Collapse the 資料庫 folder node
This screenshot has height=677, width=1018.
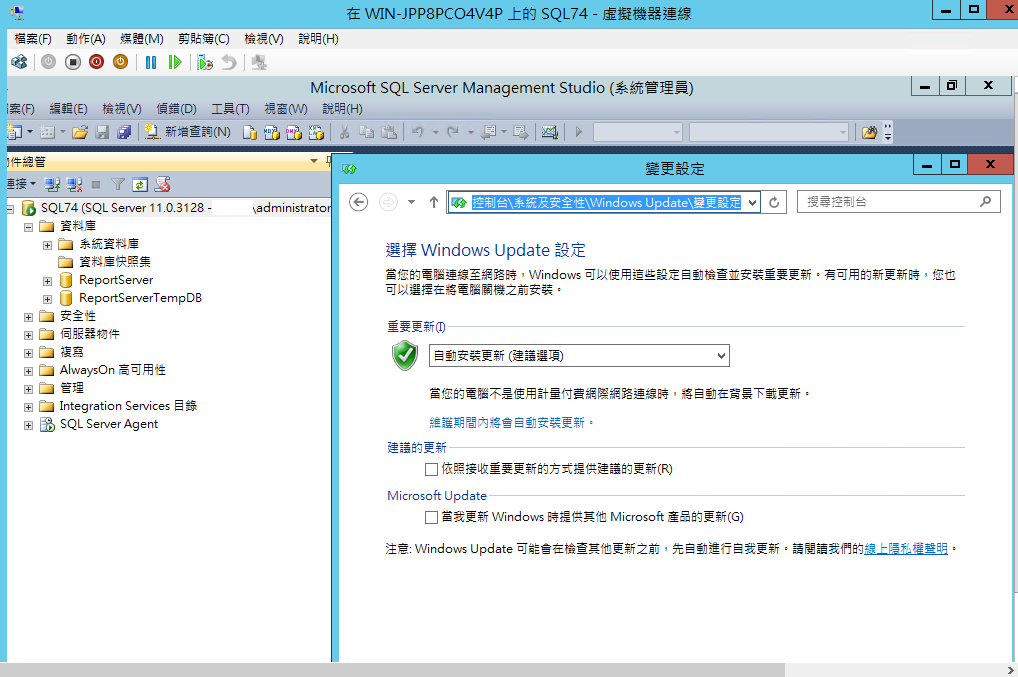29,227
